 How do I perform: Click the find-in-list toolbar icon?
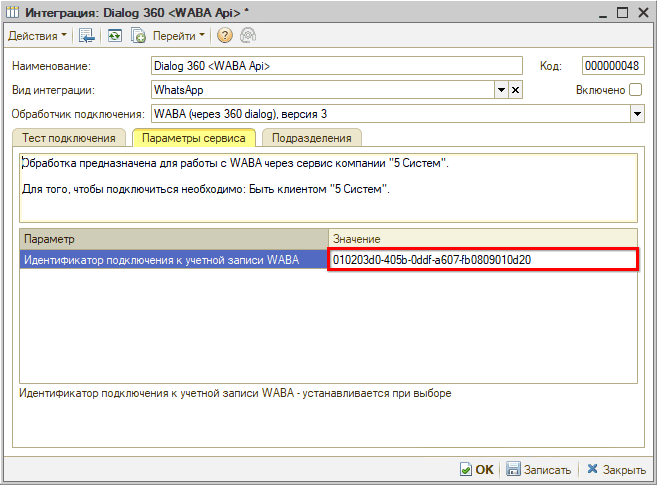tap(88, 36)
